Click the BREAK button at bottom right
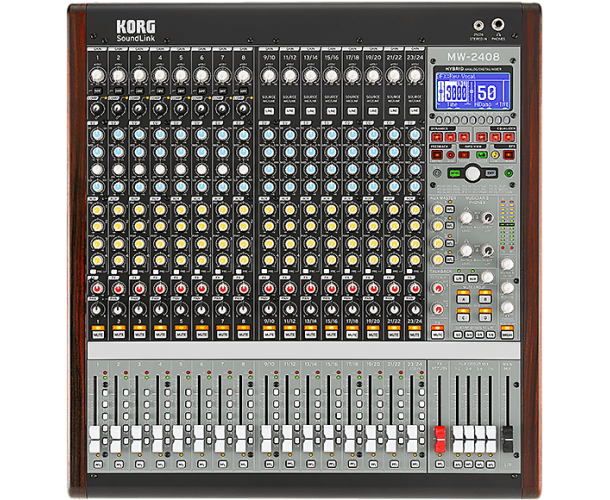The height and width of the screenshot is (500, 610). (507, 335)
